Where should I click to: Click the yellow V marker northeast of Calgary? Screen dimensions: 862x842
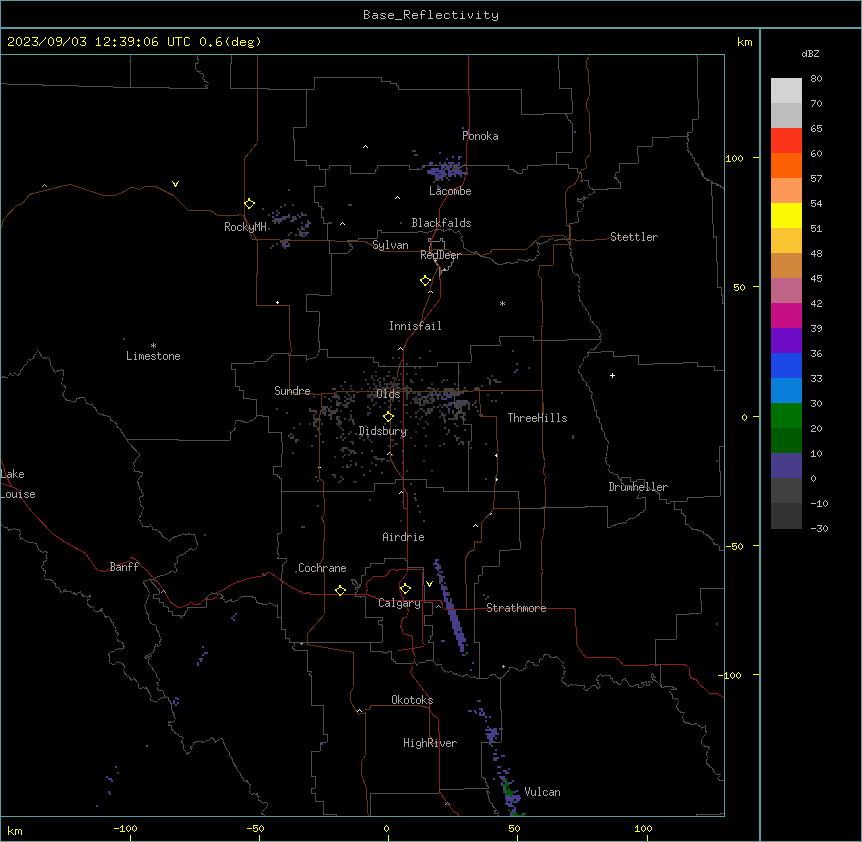pos(429,584)
